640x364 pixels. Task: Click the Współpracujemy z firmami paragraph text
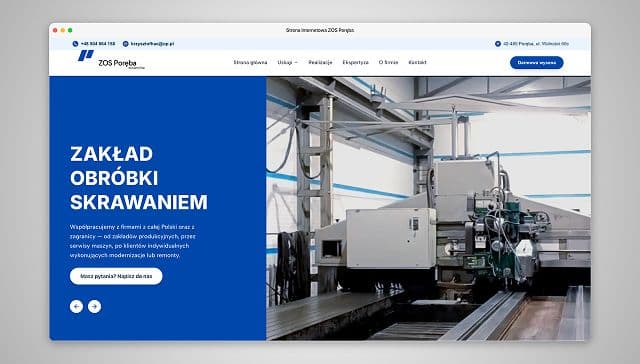(133, 241)
